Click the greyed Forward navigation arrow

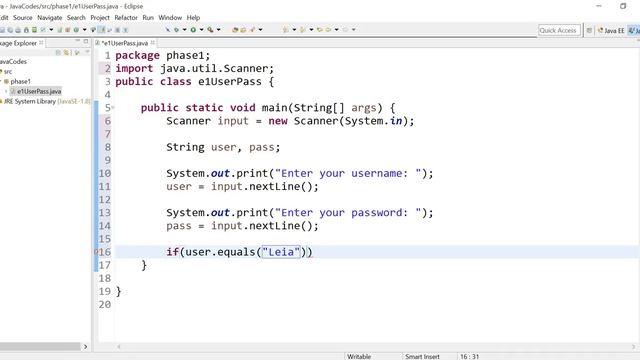(345, 30)
